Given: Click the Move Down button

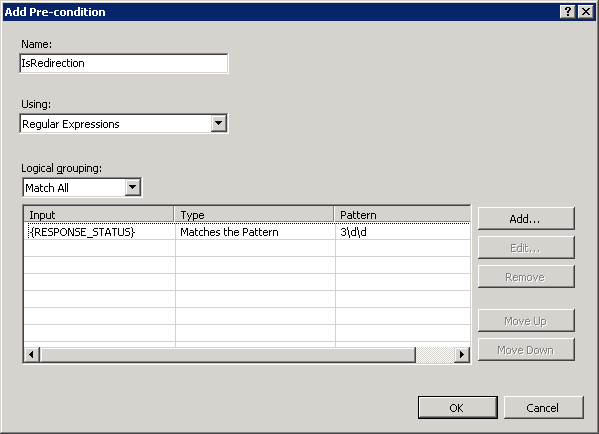Looking at the screenshot, I should pos(526,350).
